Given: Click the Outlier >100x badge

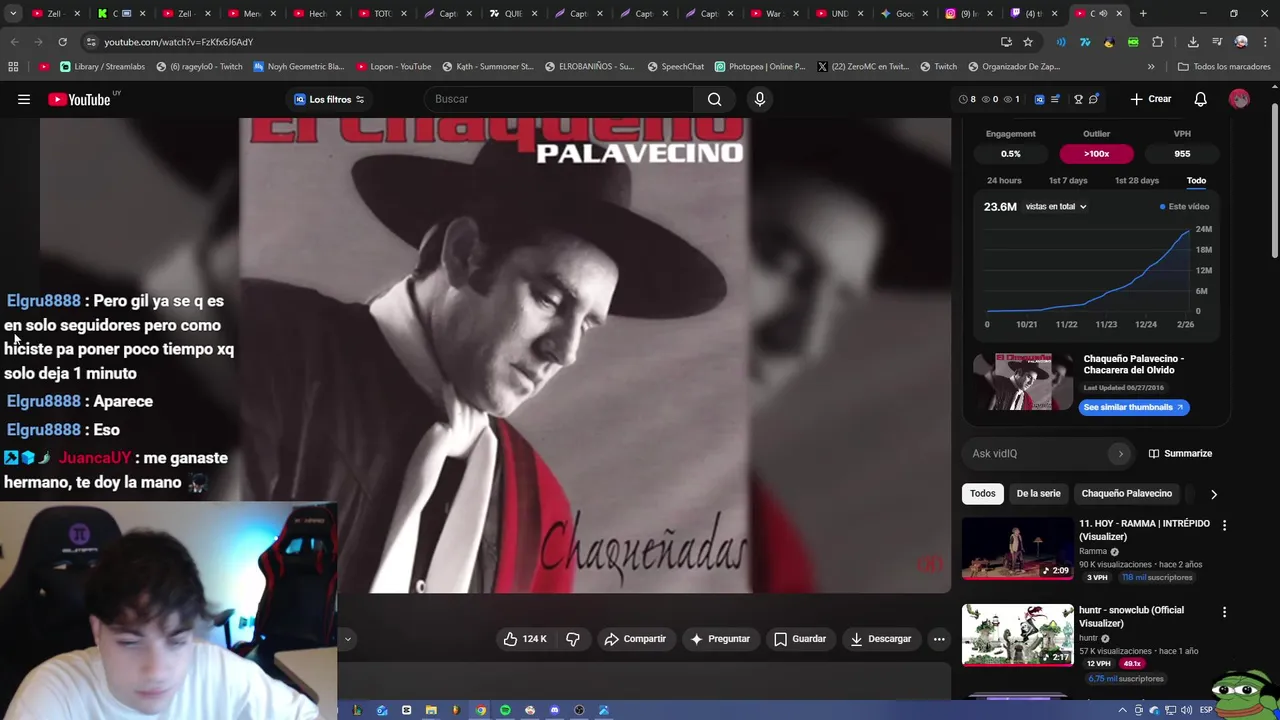Looking at the screenshot, I should tap(1096, 154).
